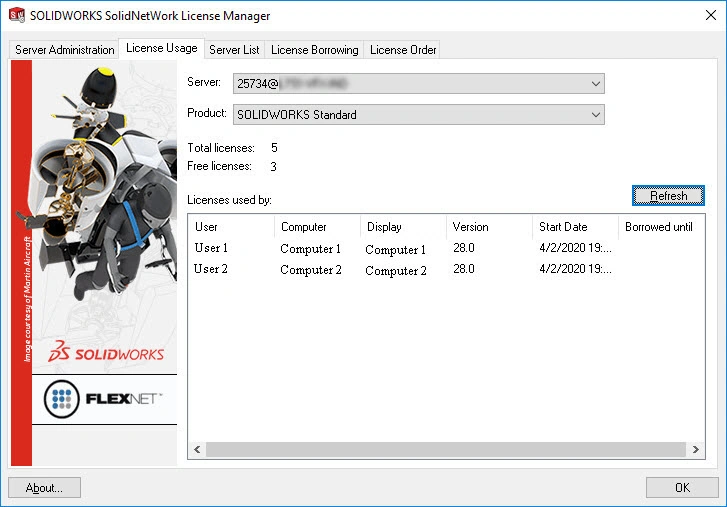Click the SOLIDWORKS app icon in title bar
The image size is (727, 507).
pyautogui.click(x=17, y=15)
